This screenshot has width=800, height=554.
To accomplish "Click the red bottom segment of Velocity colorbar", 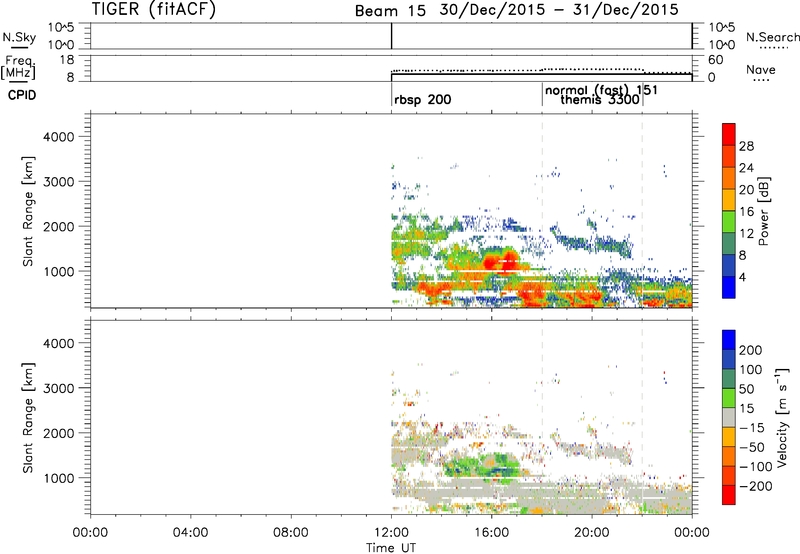I will (729, 495).
